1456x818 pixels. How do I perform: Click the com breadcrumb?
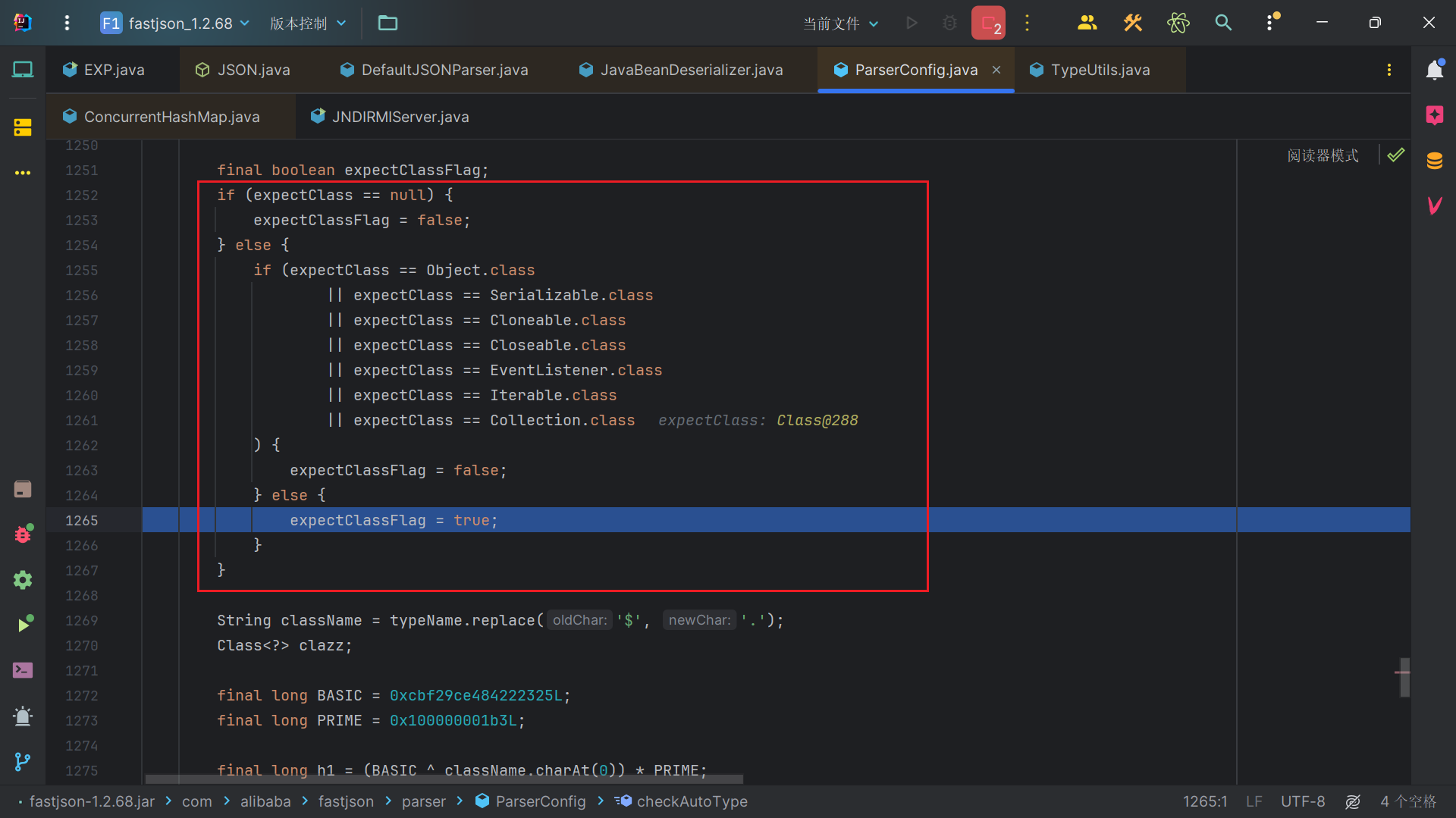click(196, 801)
